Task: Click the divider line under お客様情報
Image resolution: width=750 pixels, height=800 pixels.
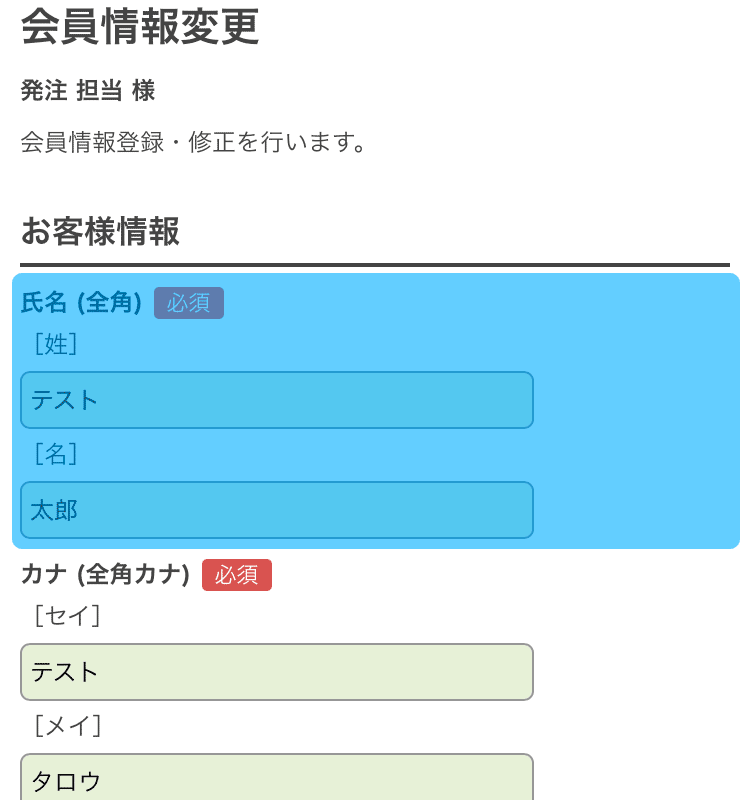Action: pos(375,265)
